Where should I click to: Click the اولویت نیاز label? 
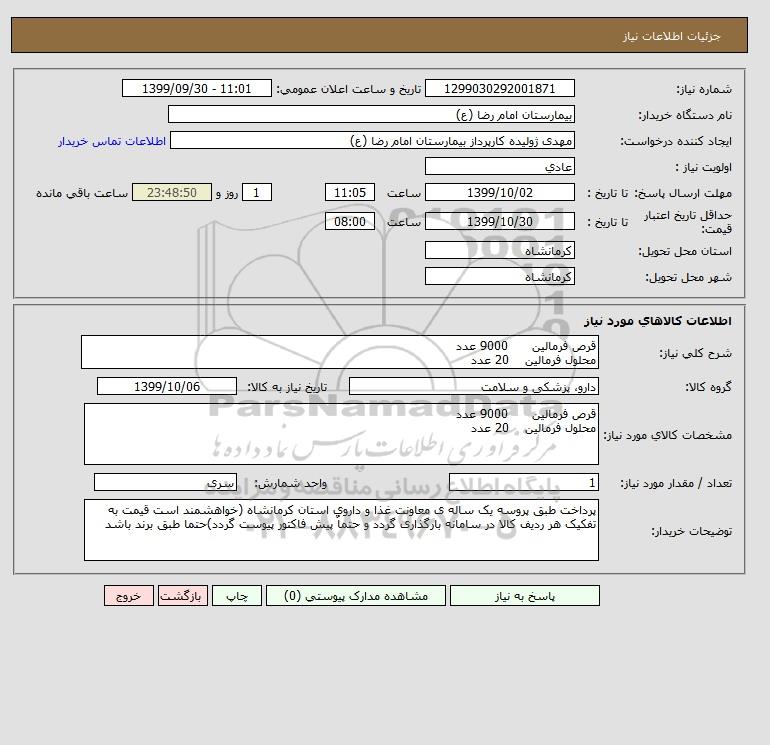click(704, 167)
